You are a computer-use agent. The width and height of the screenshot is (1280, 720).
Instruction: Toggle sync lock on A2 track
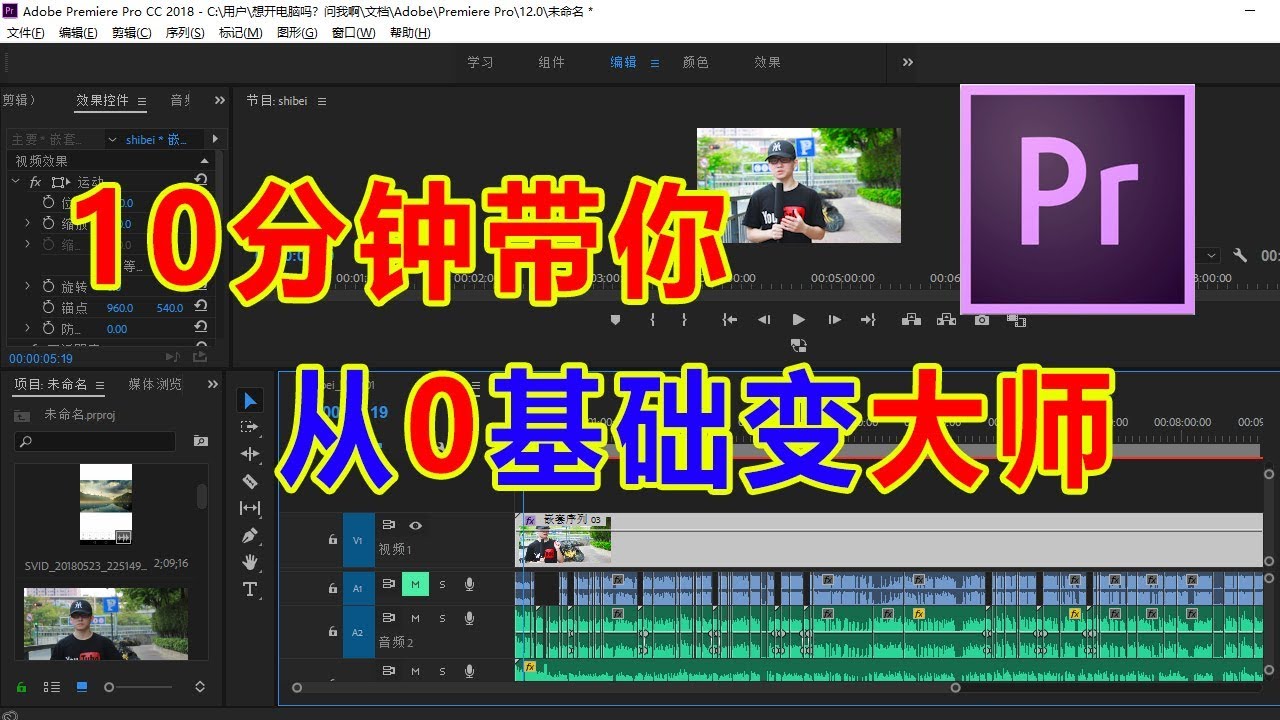coord(388,618)
